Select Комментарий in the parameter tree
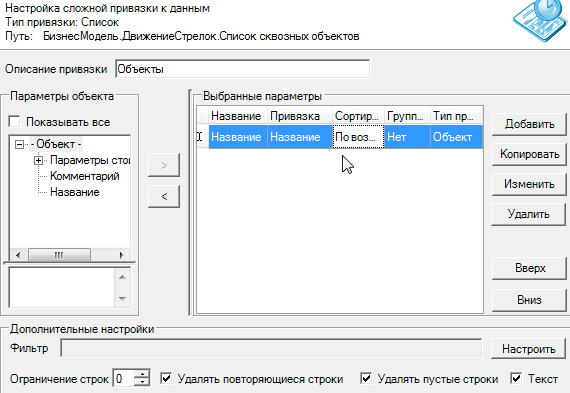The width and height of the screenshot is (570, 393). (85, 176)
